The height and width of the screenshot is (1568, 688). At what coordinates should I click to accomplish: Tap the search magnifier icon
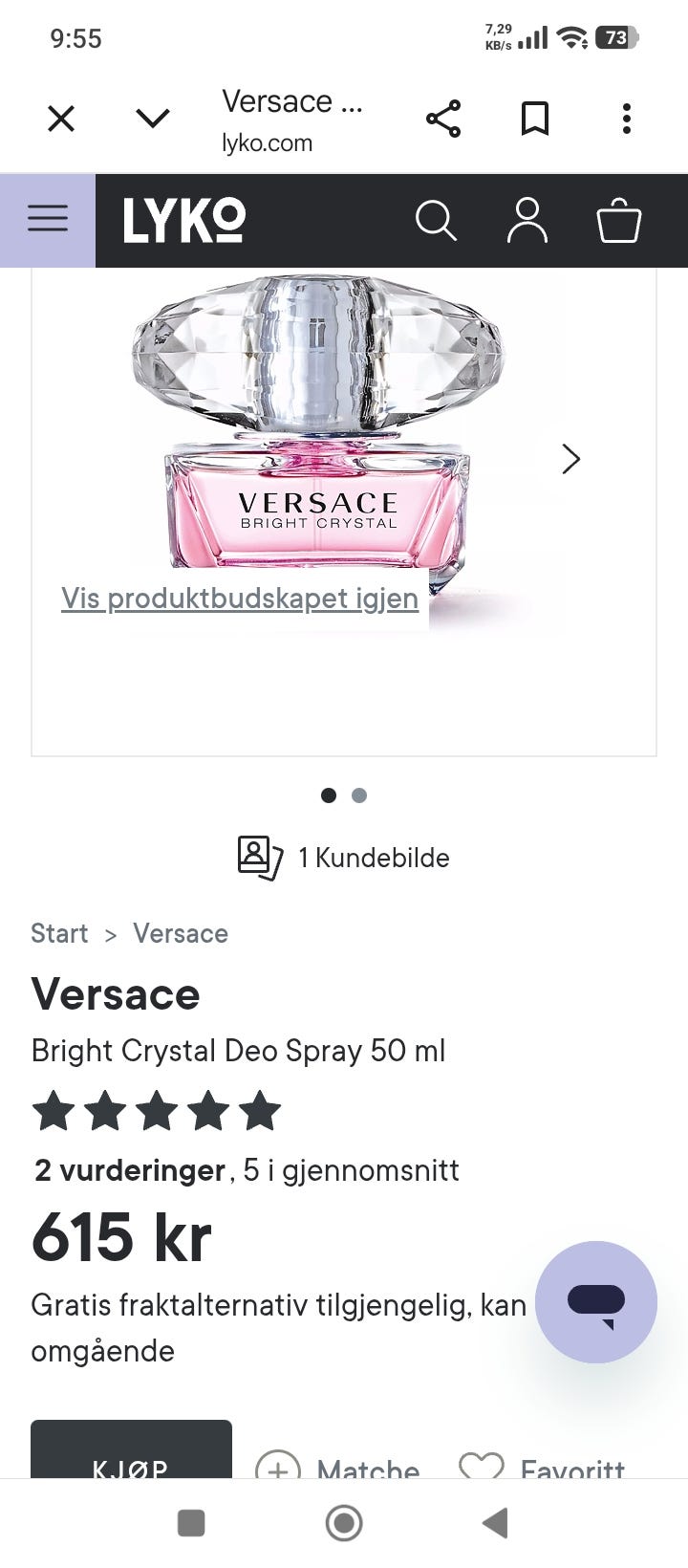tap(436, 221)
